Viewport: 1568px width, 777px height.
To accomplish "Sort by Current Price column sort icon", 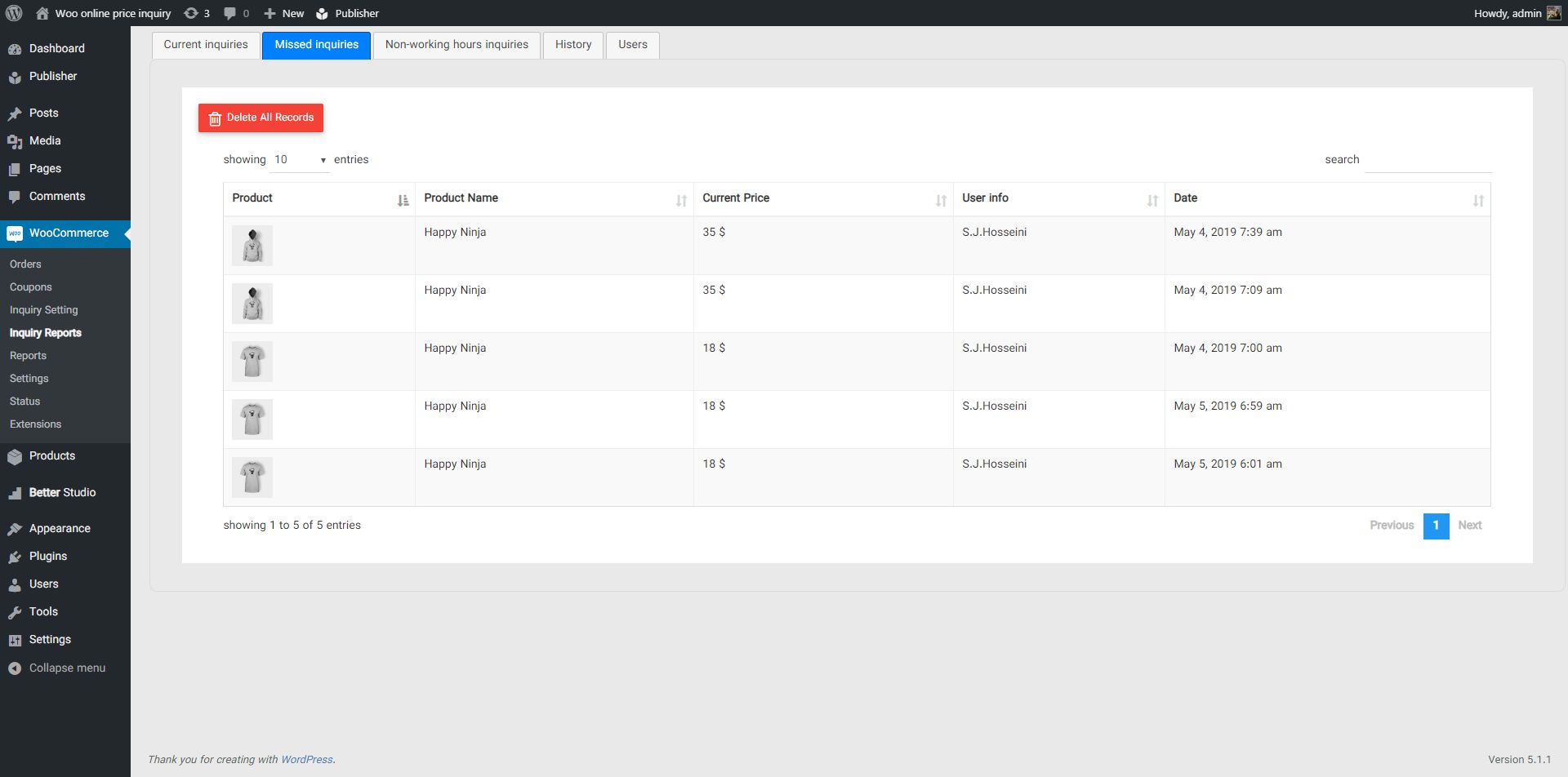I will pyautogui.click(x=941, y=200).
